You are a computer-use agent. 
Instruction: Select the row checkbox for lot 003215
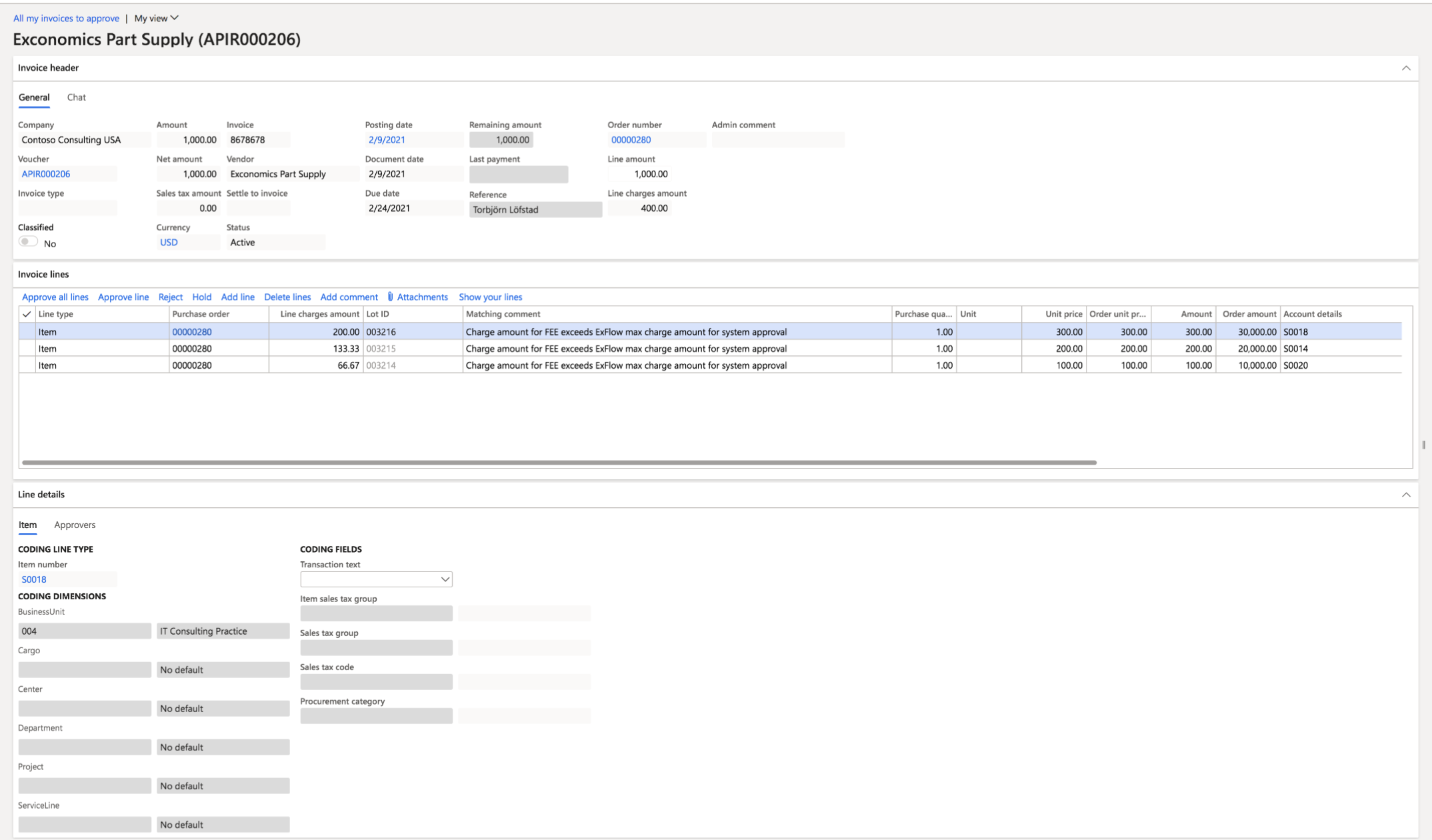pos(27,349)
